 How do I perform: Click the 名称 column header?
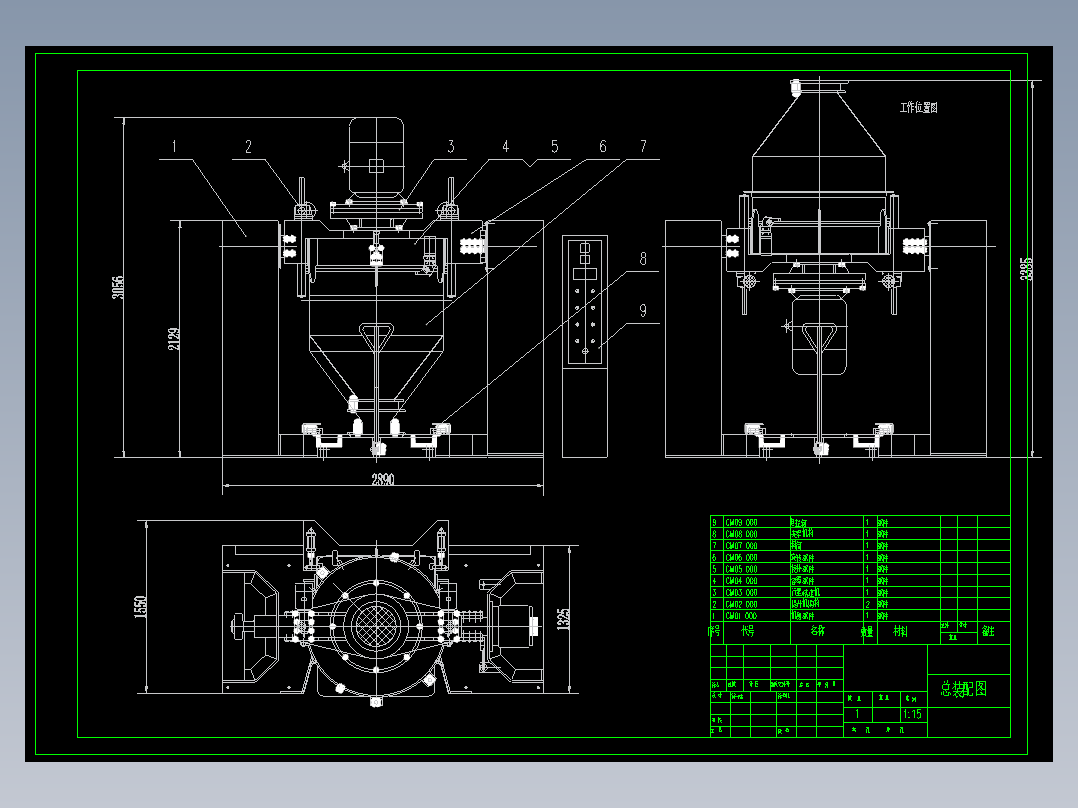point(817,631)
